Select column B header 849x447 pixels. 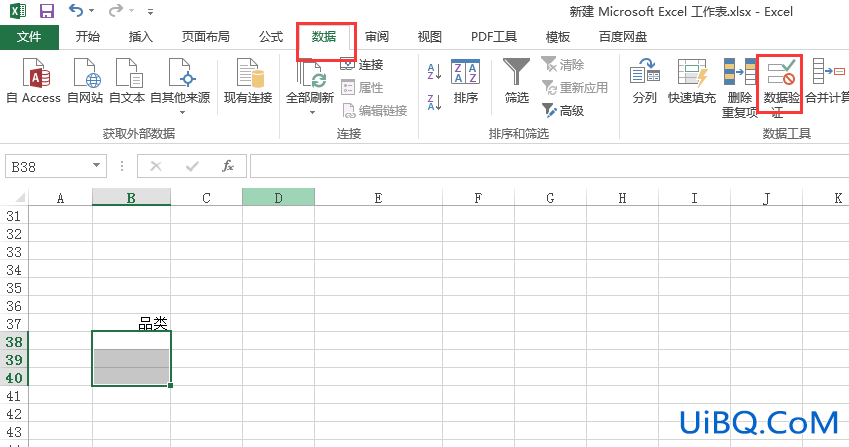(131, 198)
